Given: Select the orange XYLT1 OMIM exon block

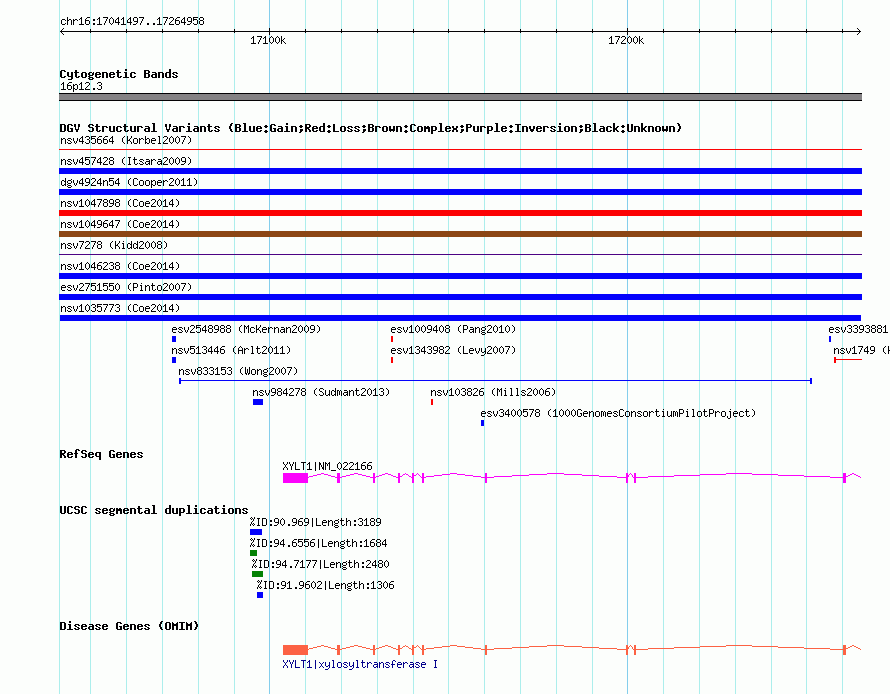Looking at the screenshot, I should pos(296,650).
